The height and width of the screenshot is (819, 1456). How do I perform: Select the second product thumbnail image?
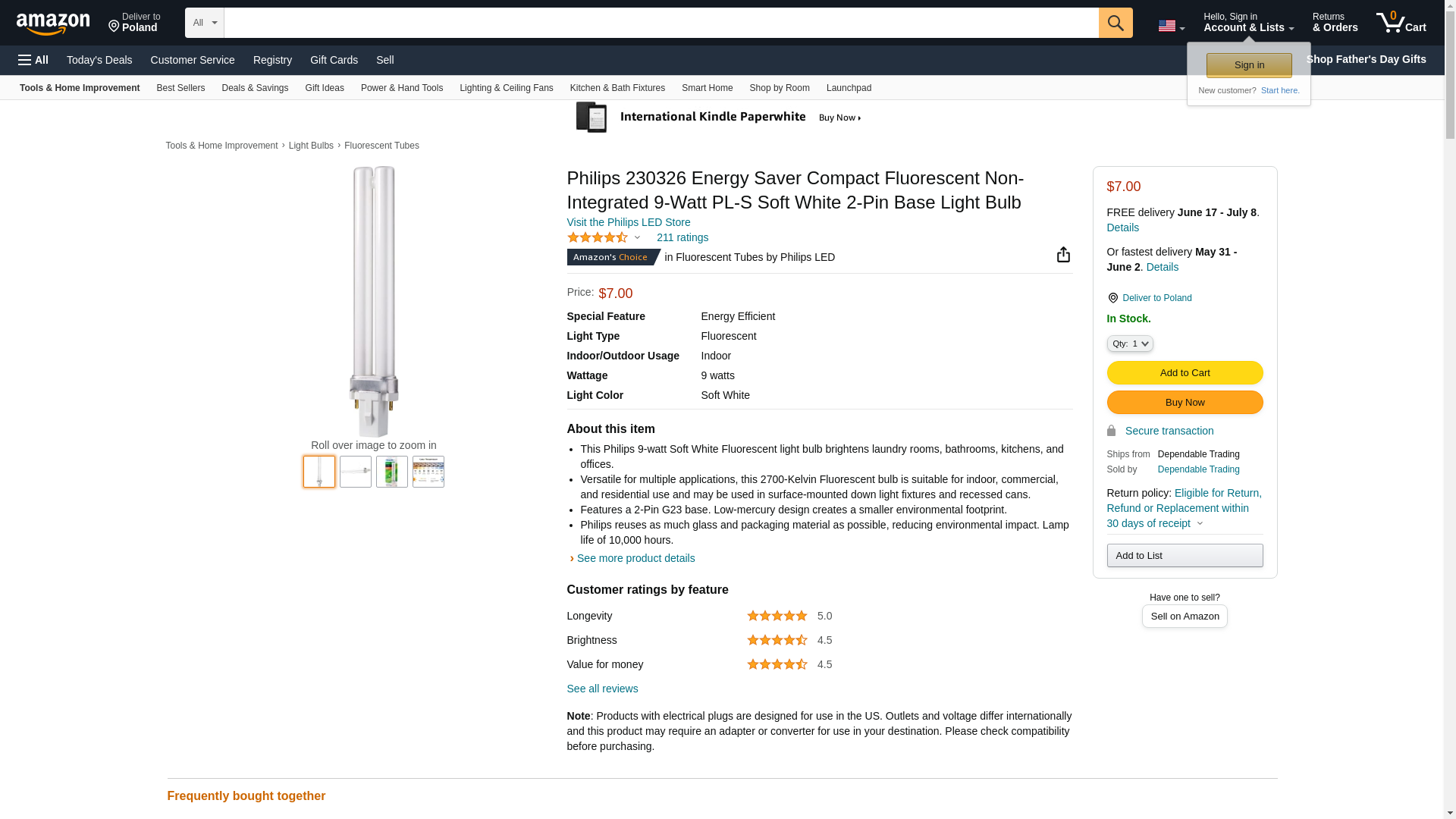point(355,472)
